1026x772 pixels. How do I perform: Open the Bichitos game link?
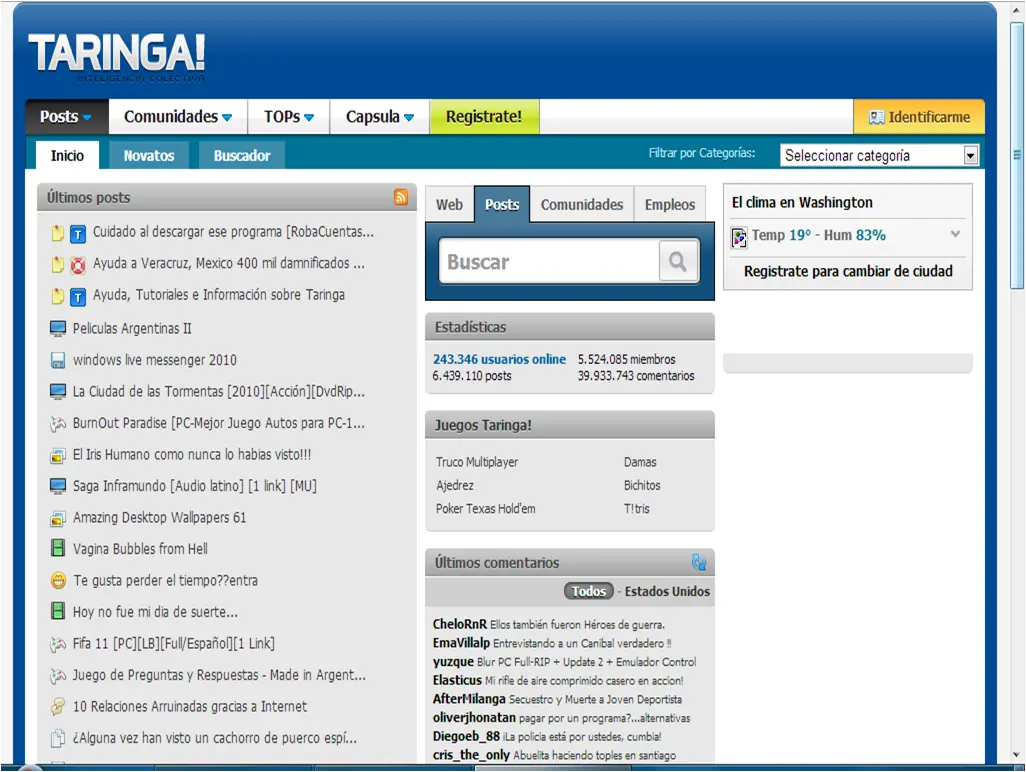click(642, 485)
